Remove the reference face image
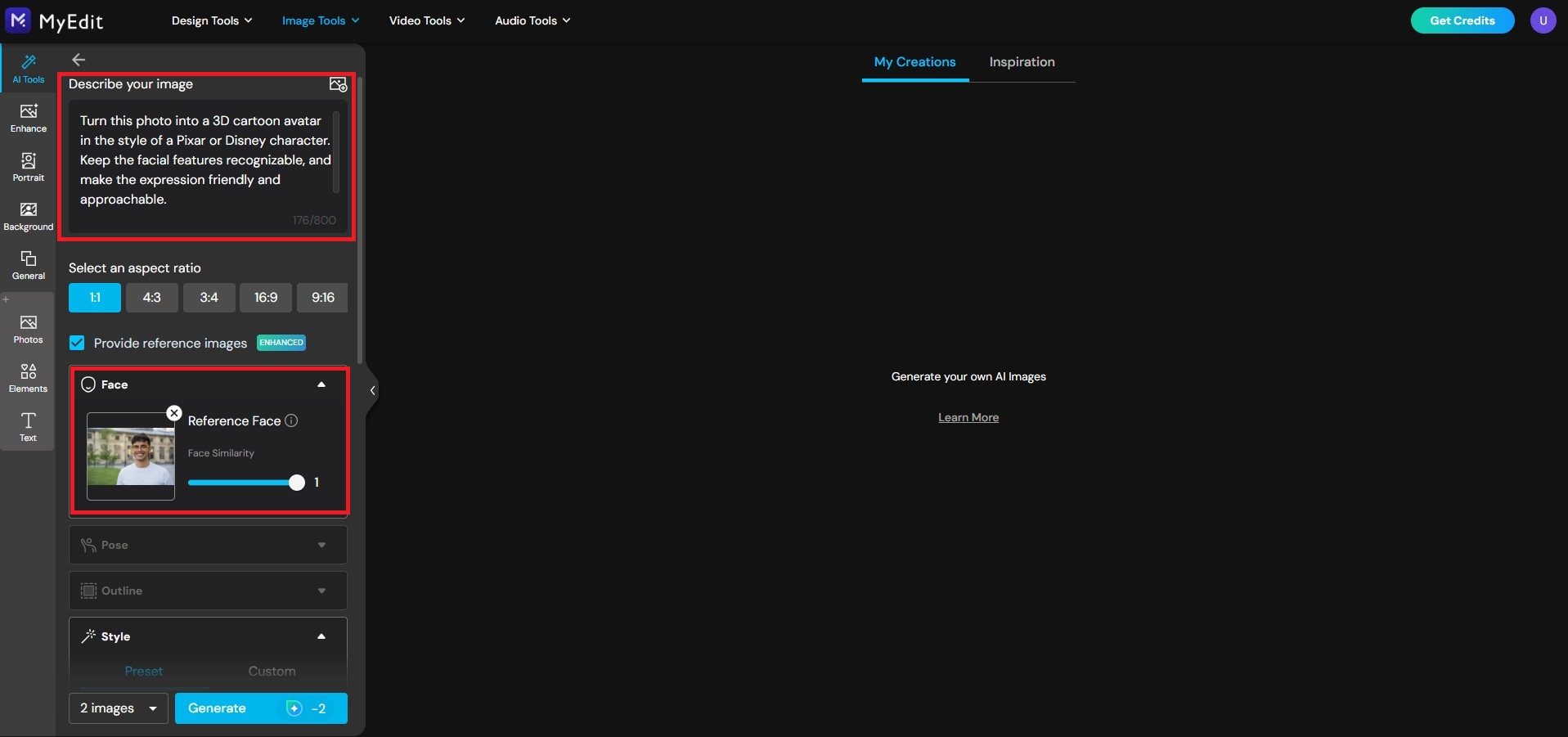This screenshot has height=737, width=1568. click(x=174, y=413)
